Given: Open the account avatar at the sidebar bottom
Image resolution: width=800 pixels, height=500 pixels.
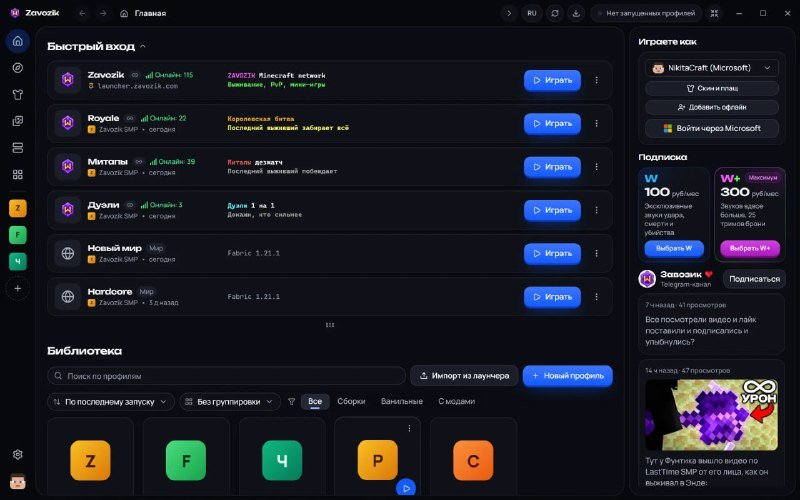Looking at the screenshot, I should tap(18, 481).
